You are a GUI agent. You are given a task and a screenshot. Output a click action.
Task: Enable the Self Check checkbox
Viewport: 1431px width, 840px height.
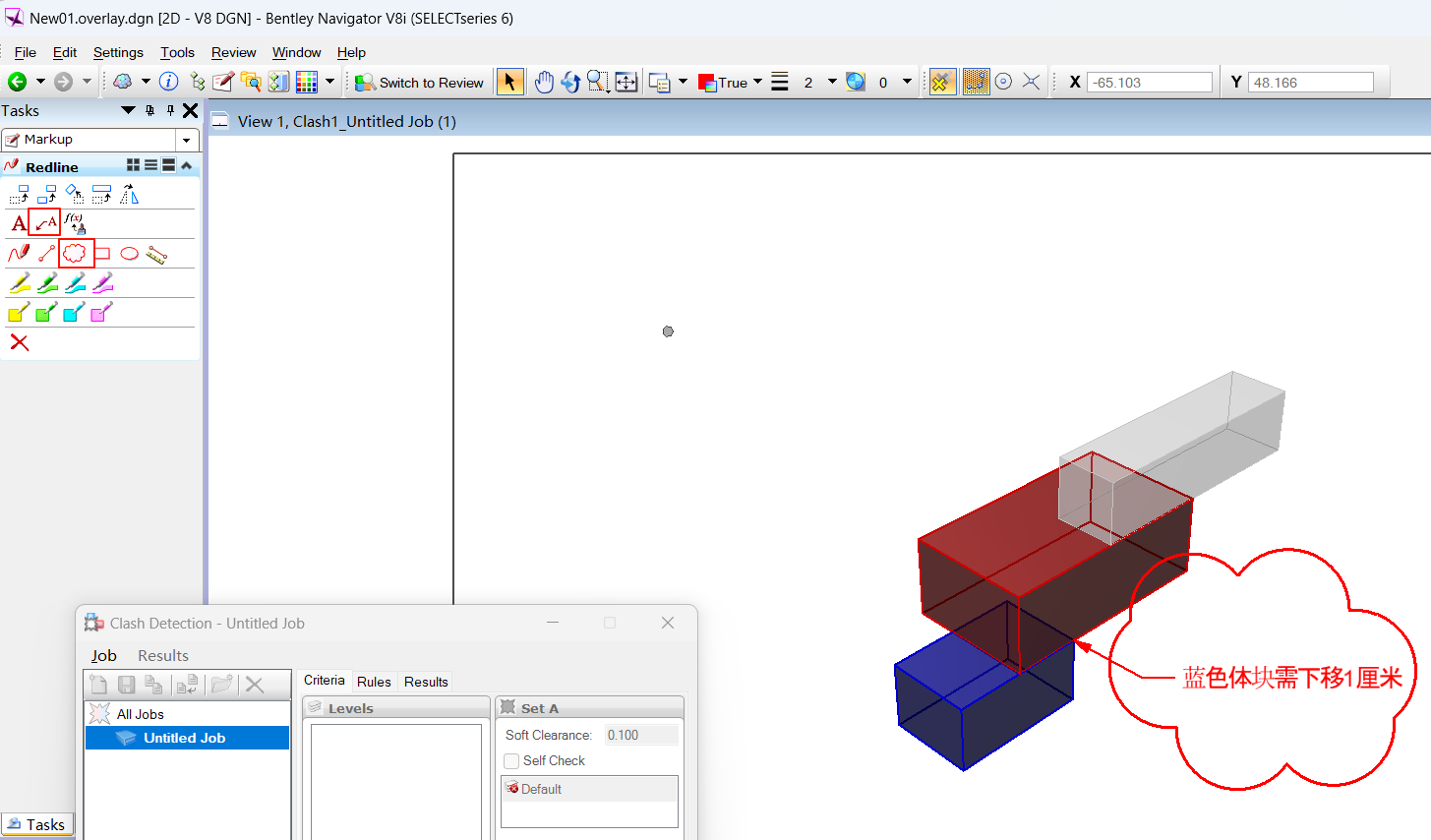point(511,761)
